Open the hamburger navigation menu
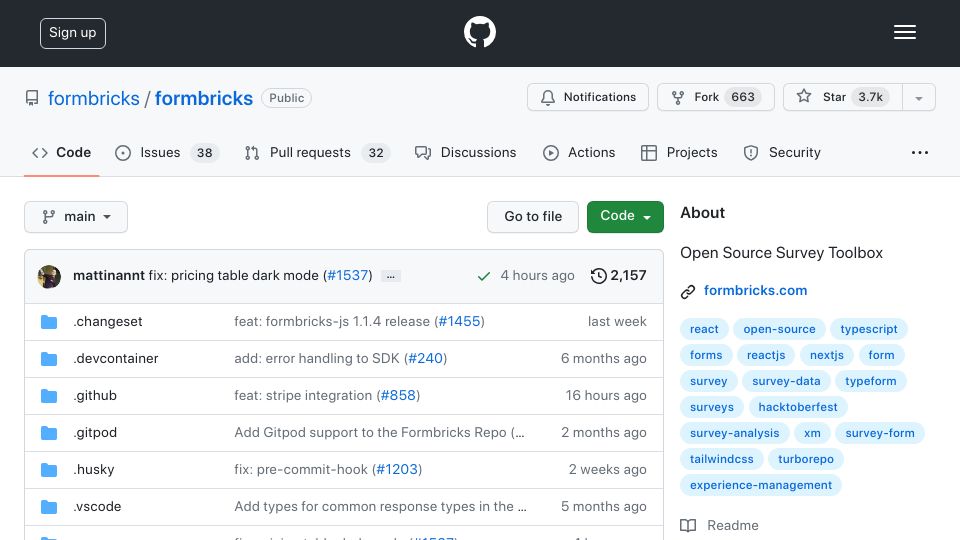Screen dimensions: 960x540 (x=904, y=32)
